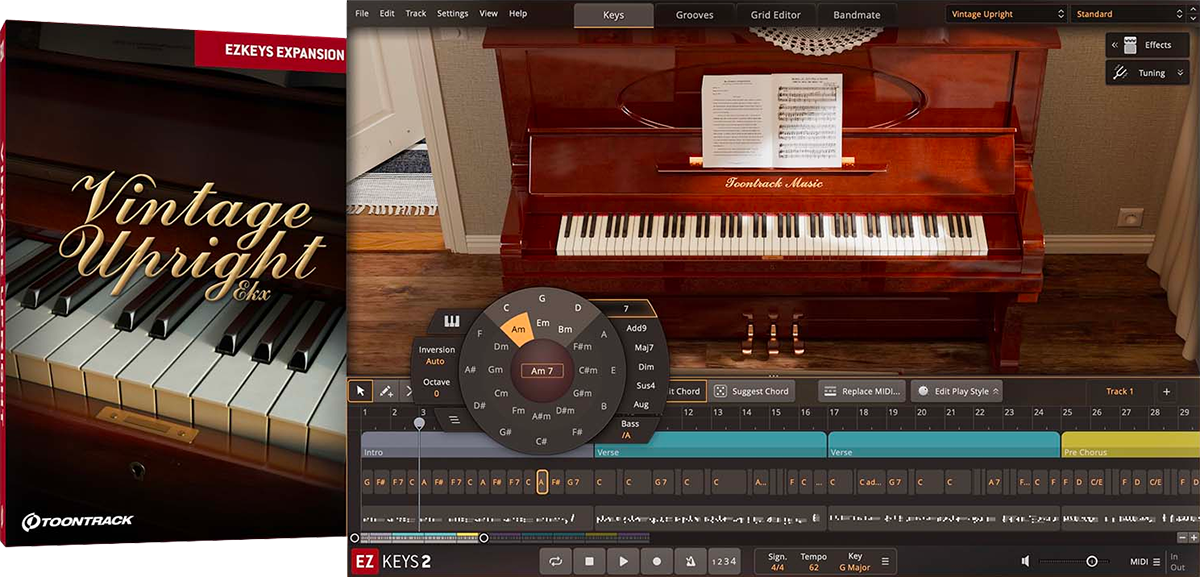Open the song settings hamburger menu
The height and width of the screenshot is (577, 1200).
885,562
